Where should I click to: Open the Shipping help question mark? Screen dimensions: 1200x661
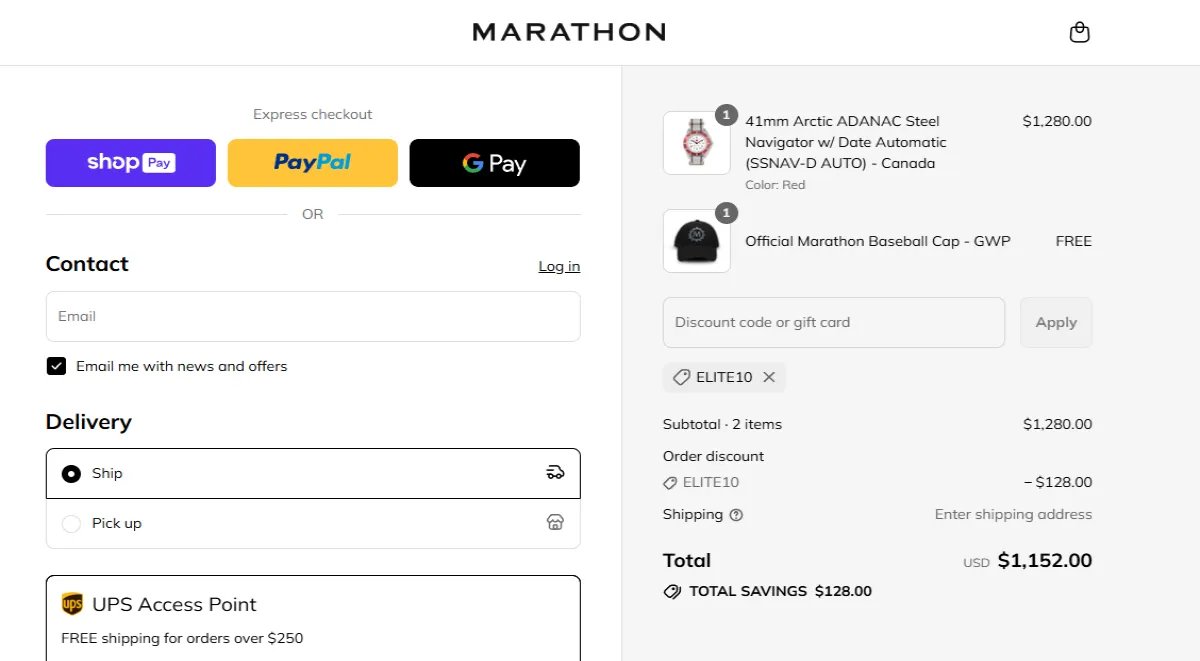(x=737, y=514)
